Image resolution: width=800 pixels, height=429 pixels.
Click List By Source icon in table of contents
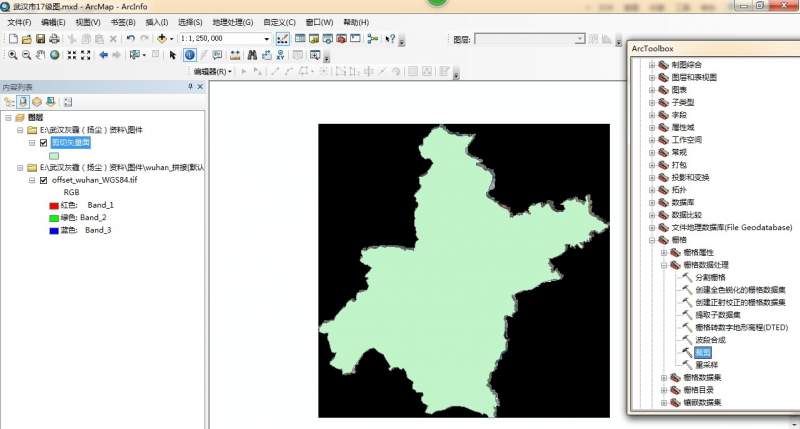tap(23, 102)
